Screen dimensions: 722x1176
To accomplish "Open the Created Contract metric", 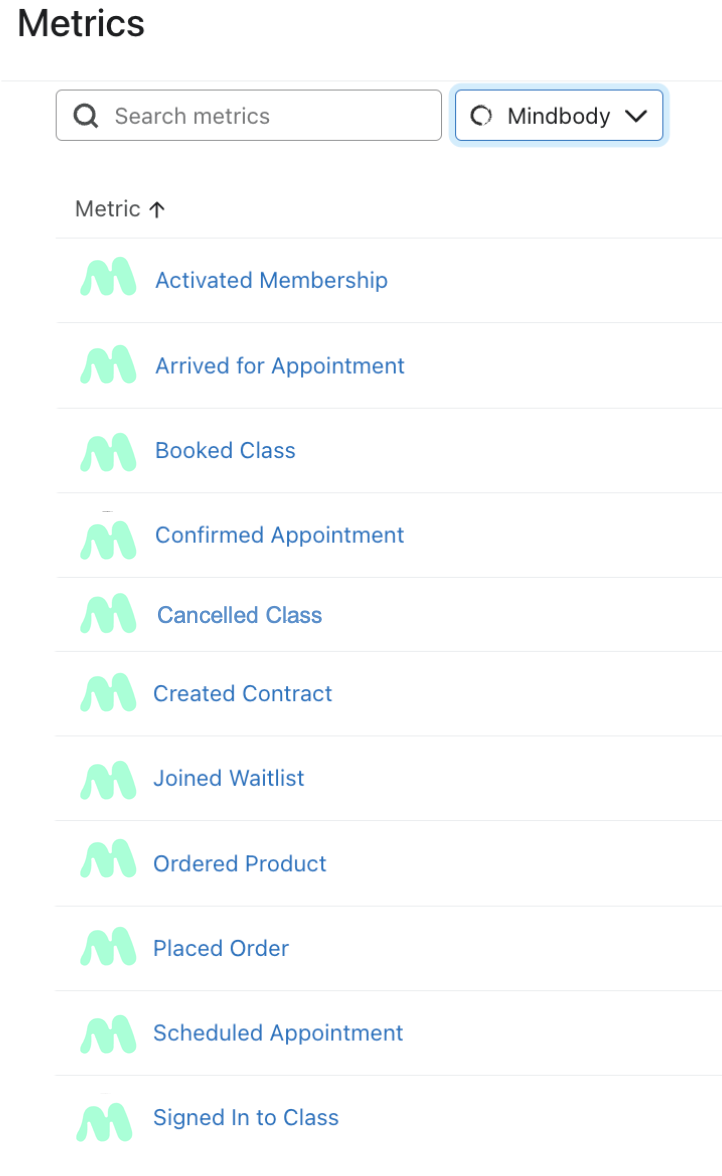I will click(242, 694).
